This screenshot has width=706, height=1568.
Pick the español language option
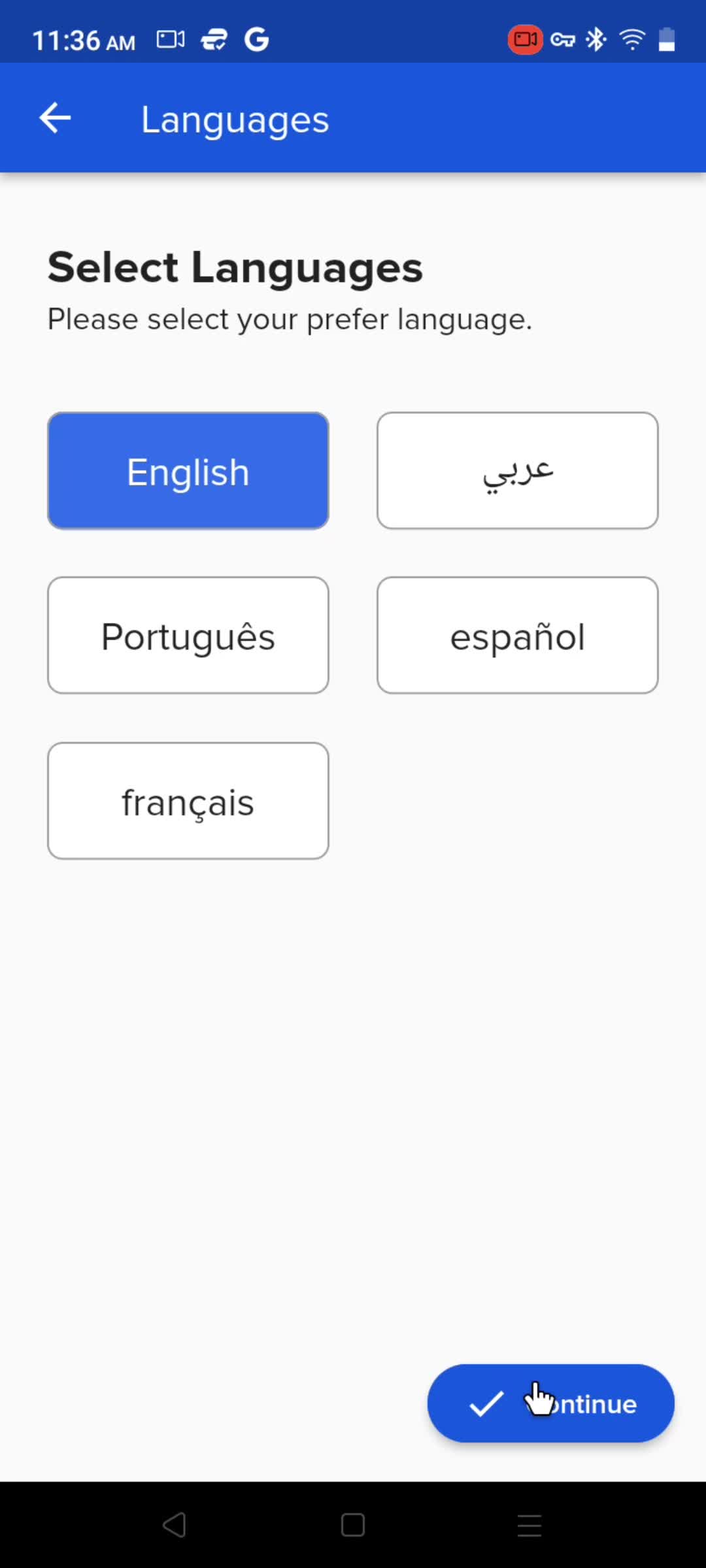coord(518,635)
